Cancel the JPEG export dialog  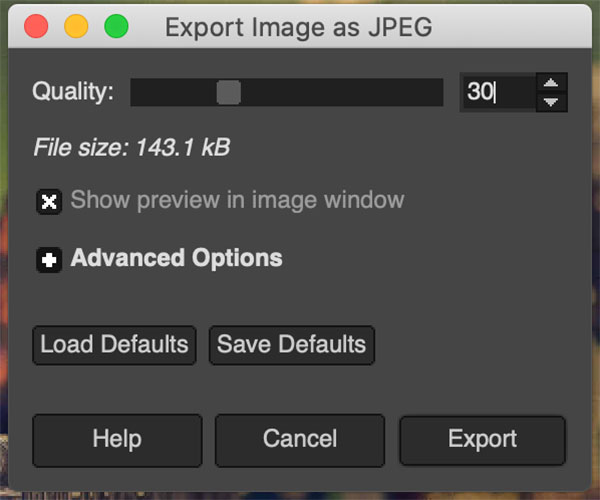(x=299, y=439)
